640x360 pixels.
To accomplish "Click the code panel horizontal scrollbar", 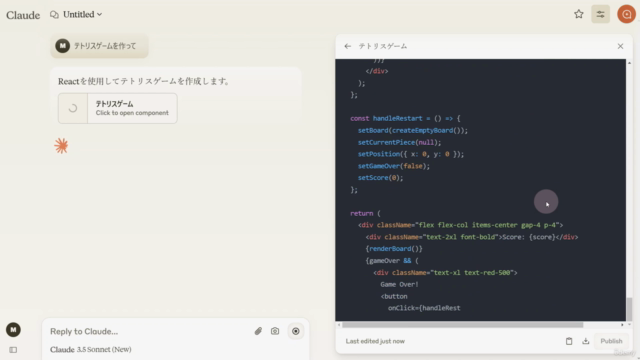I will [462, 325].
